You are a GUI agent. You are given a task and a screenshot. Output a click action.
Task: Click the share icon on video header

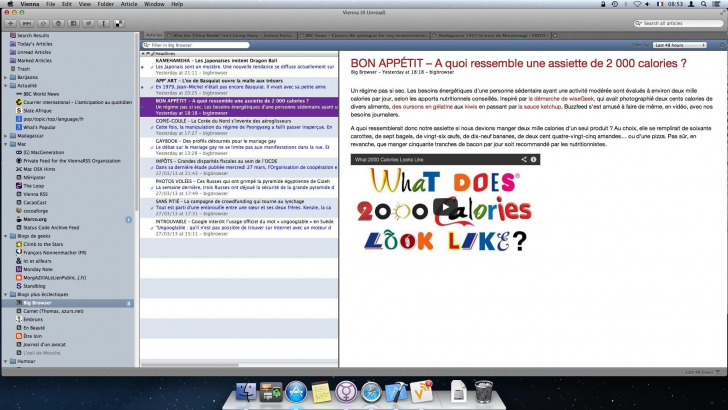tap(524, 159)
